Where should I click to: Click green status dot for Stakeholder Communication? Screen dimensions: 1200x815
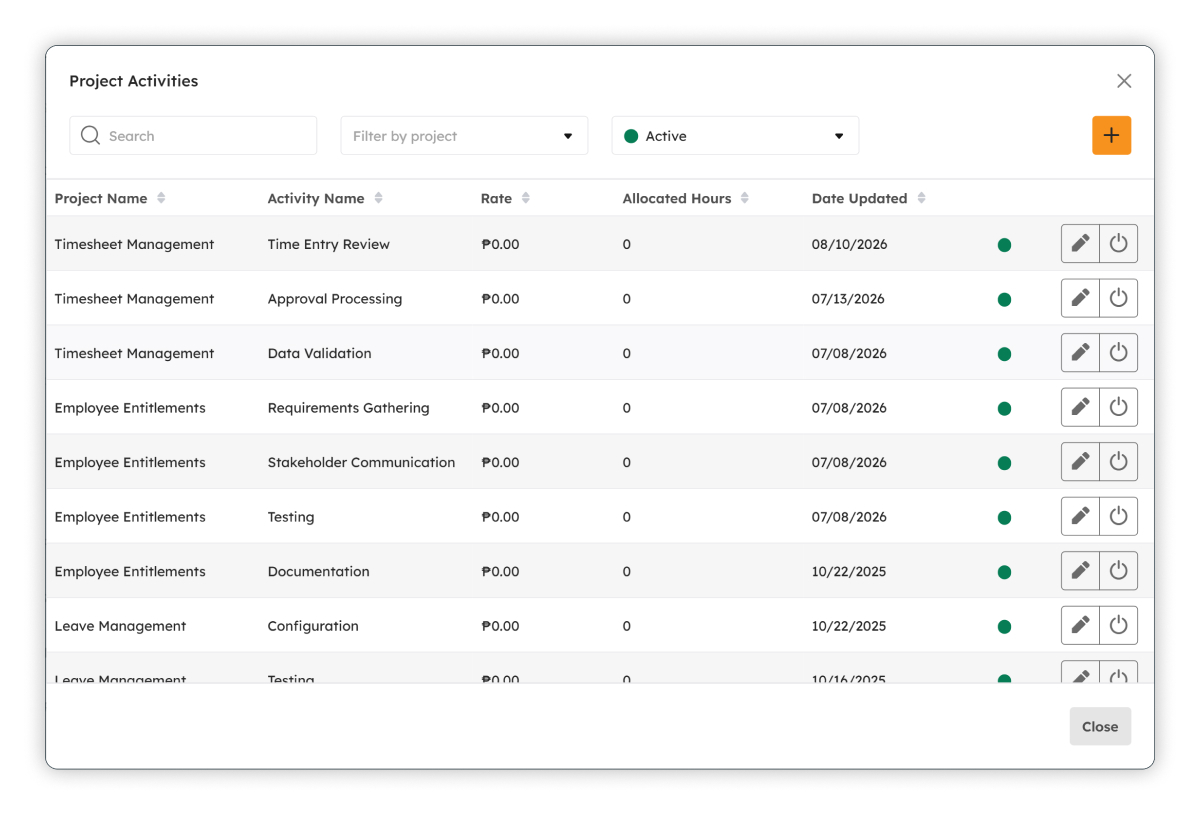tap(1004, 463)
